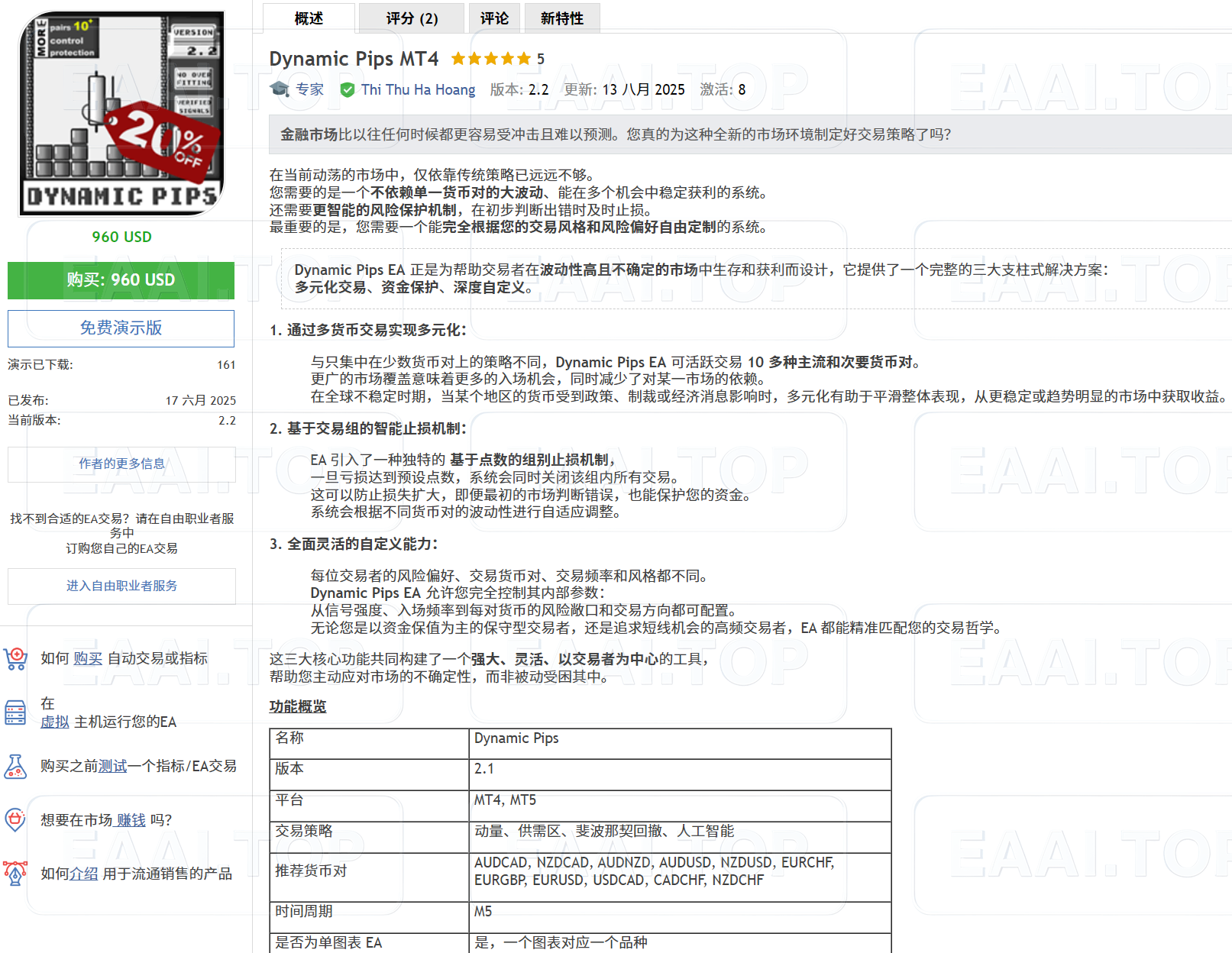Viewport: 1232px width, 953px height.
Task: Click the green verified badge icon
Action: (348, 90)
